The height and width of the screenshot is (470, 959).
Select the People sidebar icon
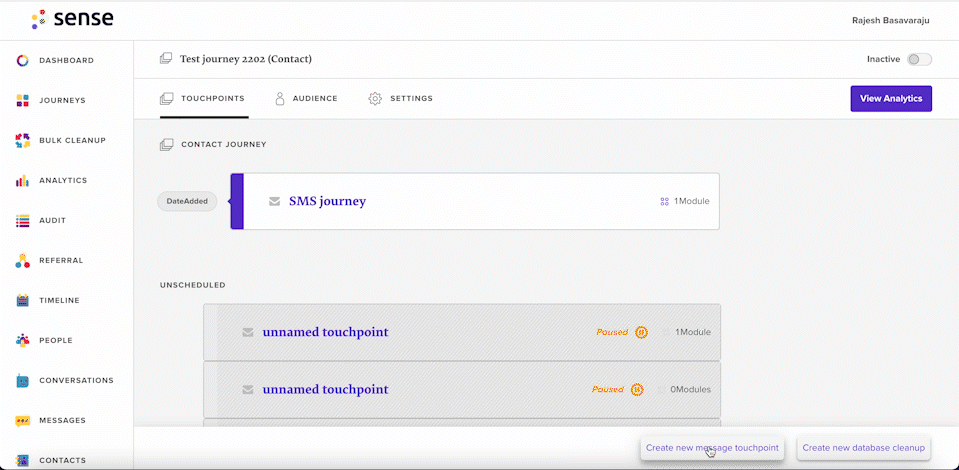22,340
